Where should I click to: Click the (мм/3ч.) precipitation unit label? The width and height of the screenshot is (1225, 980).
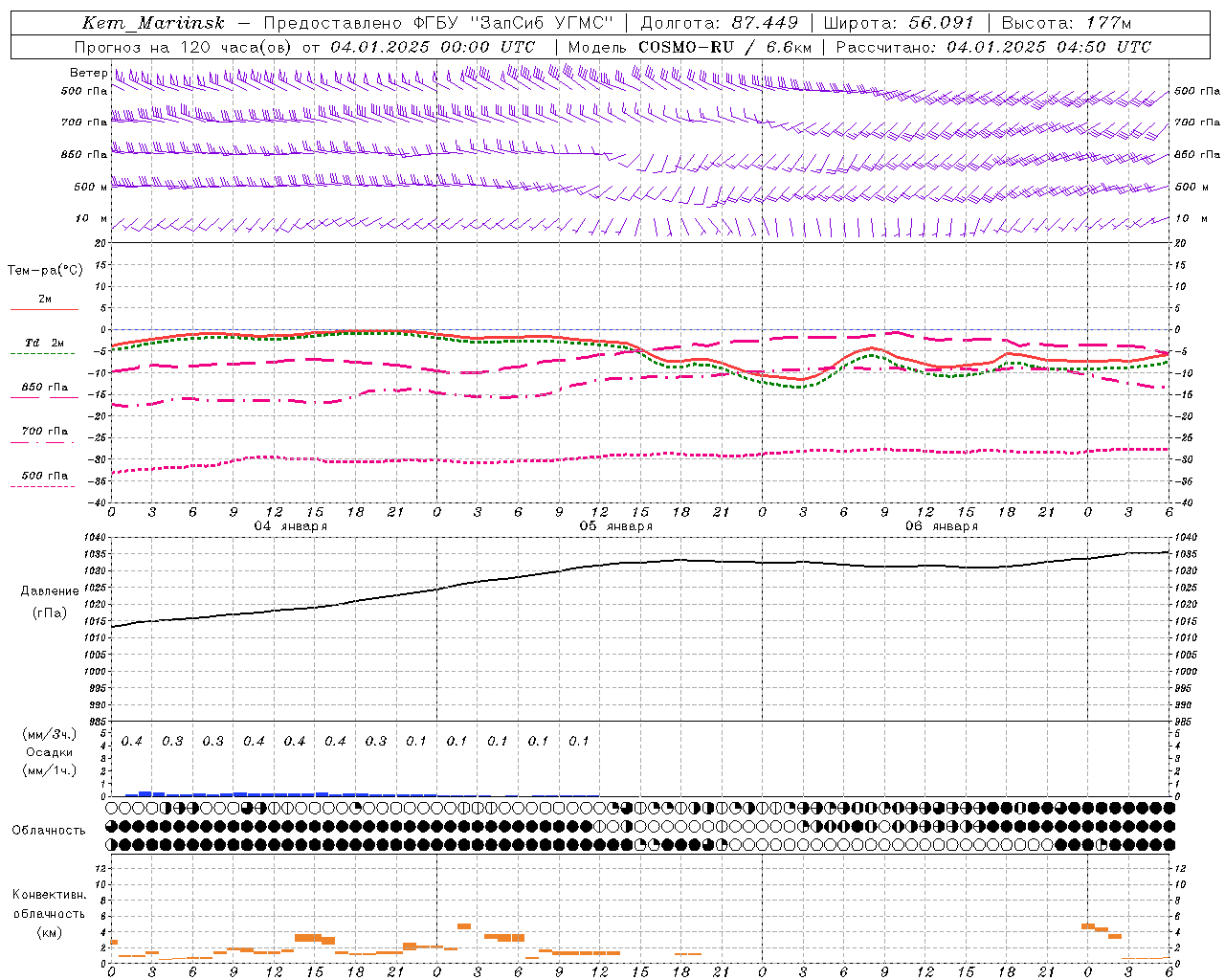coord(49,734)
